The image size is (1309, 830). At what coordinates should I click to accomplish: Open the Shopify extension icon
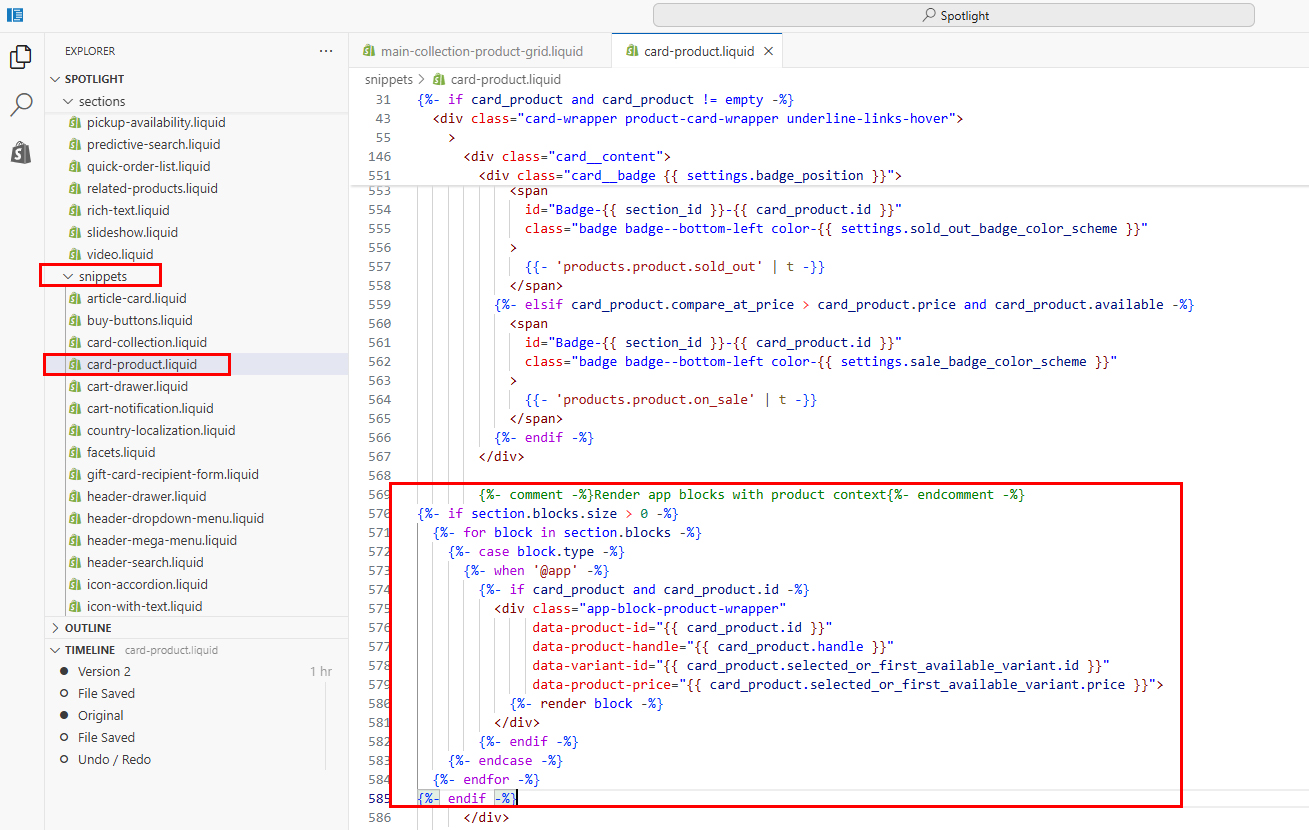click(21, 152)
